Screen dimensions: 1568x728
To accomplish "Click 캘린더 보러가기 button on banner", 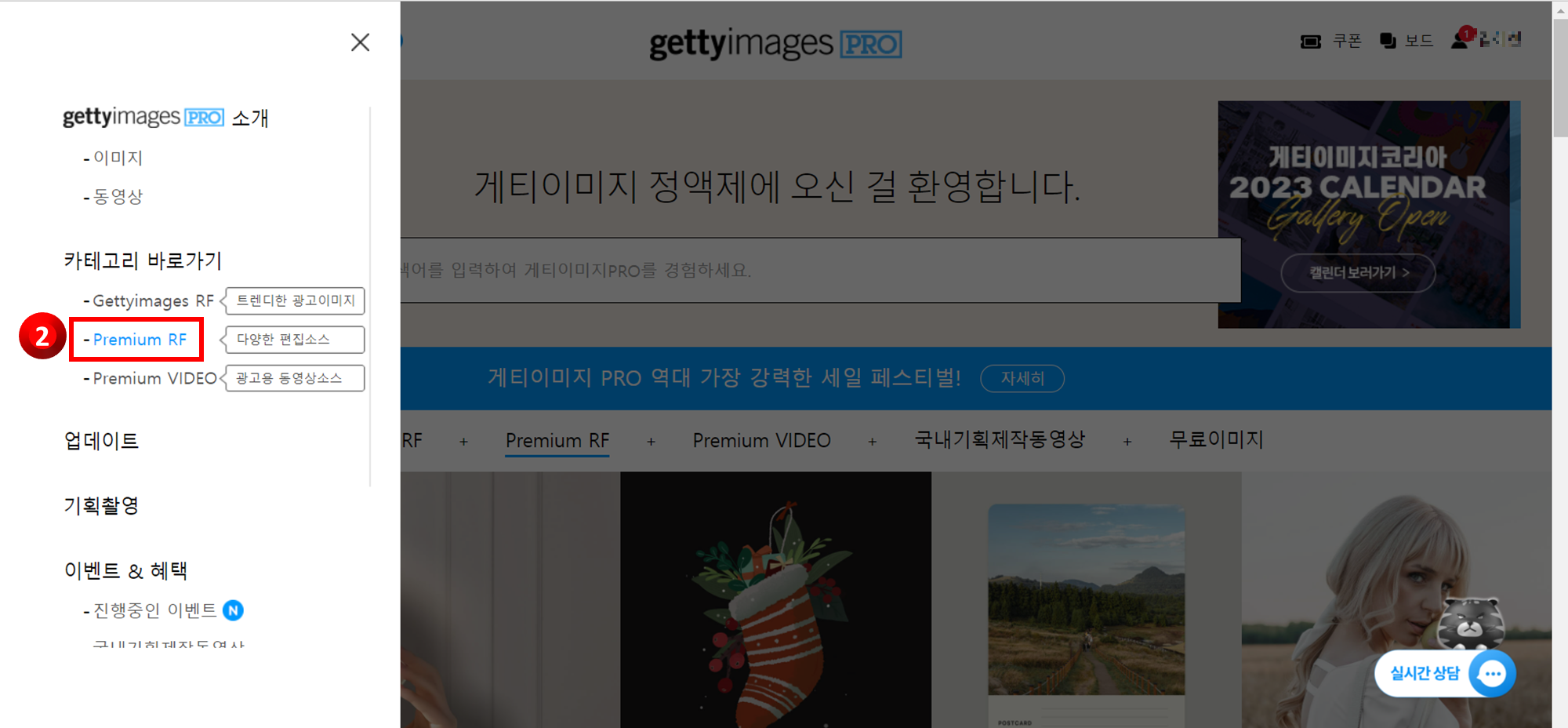I will point(1358,272).
